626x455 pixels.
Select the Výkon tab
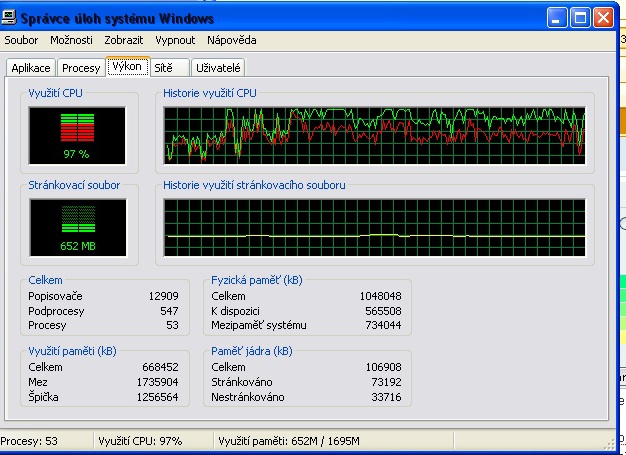[x=127, y=66]
